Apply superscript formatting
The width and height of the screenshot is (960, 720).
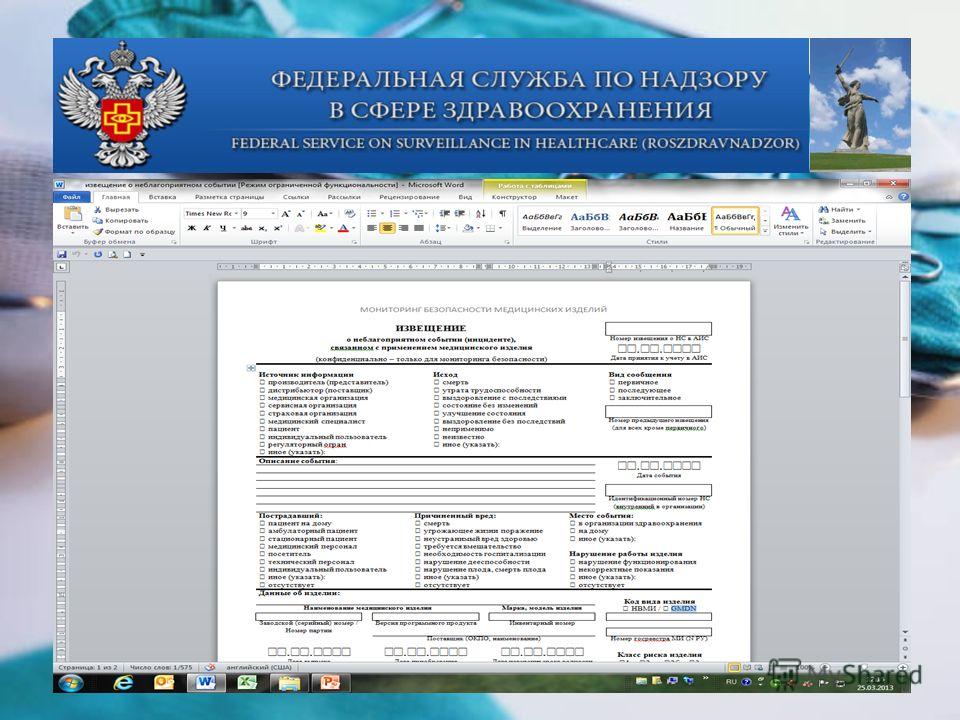(x=277, y=228)
